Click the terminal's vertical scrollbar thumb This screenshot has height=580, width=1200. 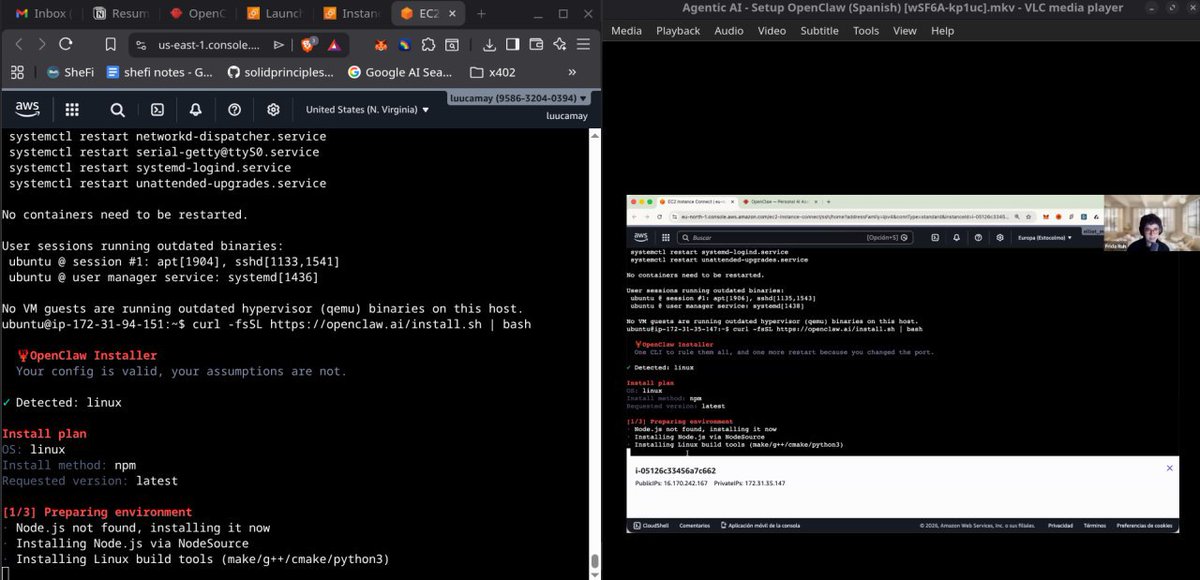594,561
